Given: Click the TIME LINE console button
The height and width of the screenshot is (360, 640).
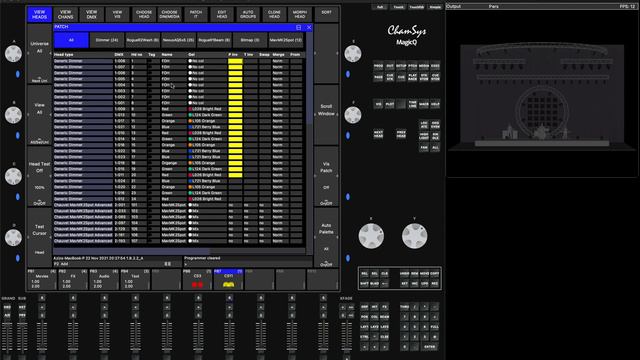Looking at the screenshot, I should [x=413, y=104].
